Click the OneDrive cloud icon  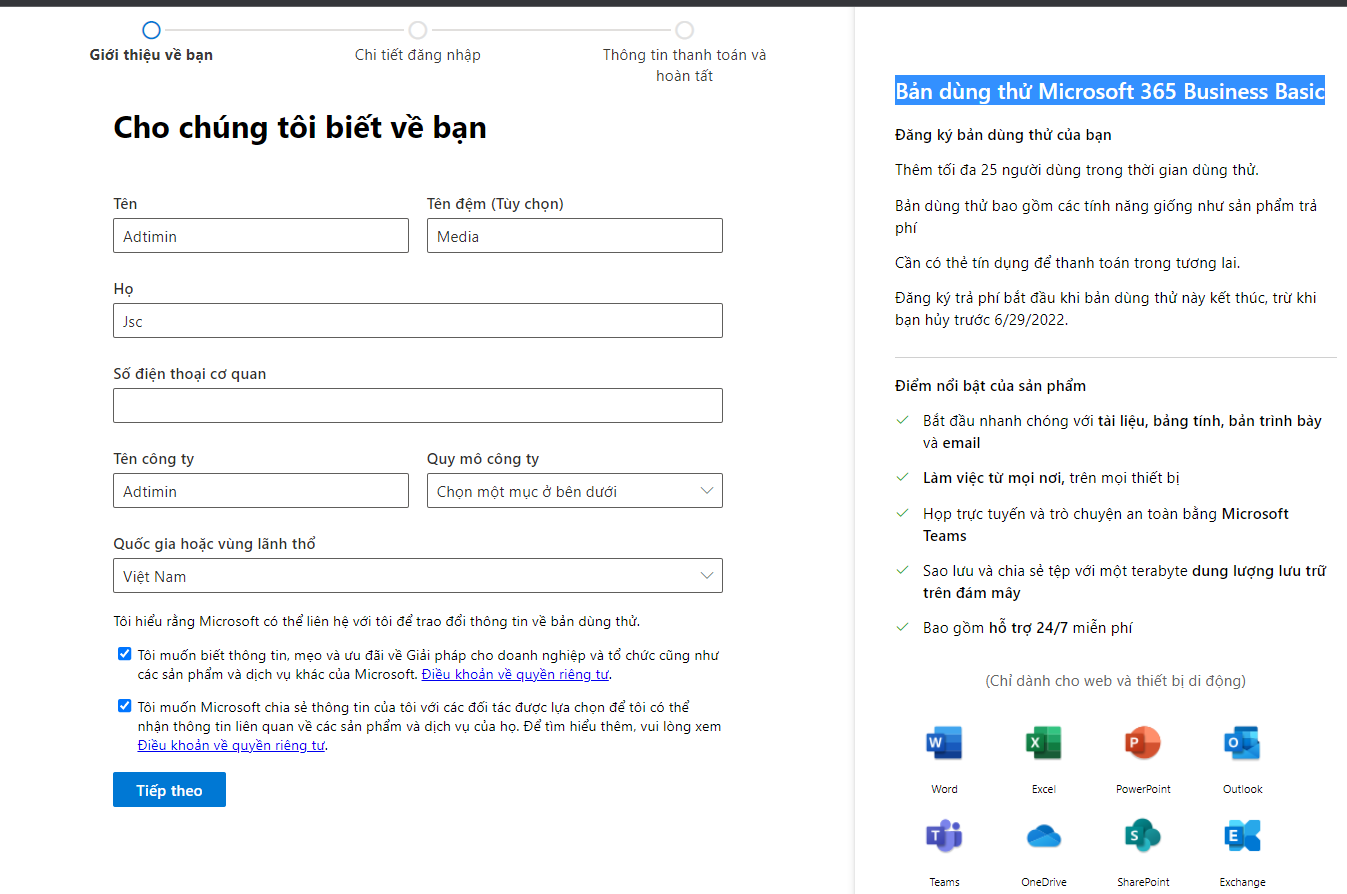pyautogui.click(x=1043, y=836)
